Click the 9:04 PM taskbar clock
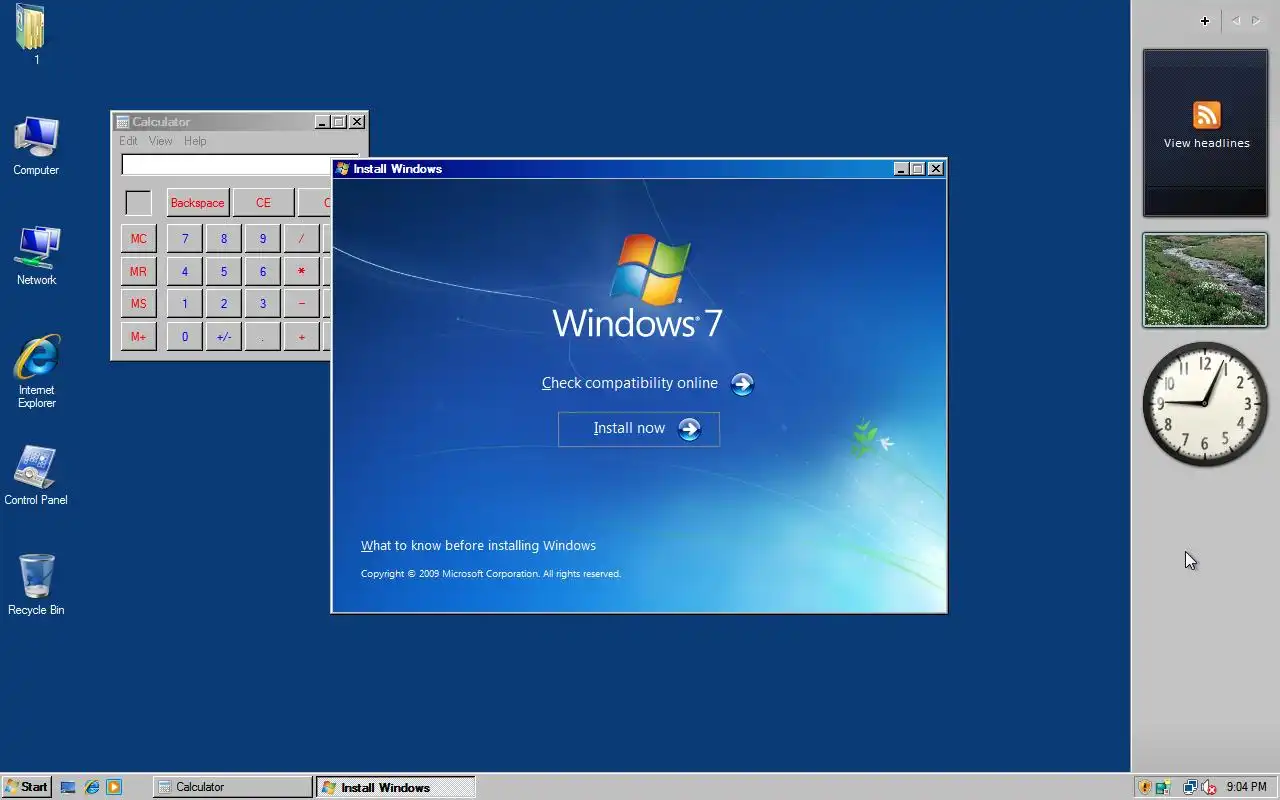 pos(1246,787)
